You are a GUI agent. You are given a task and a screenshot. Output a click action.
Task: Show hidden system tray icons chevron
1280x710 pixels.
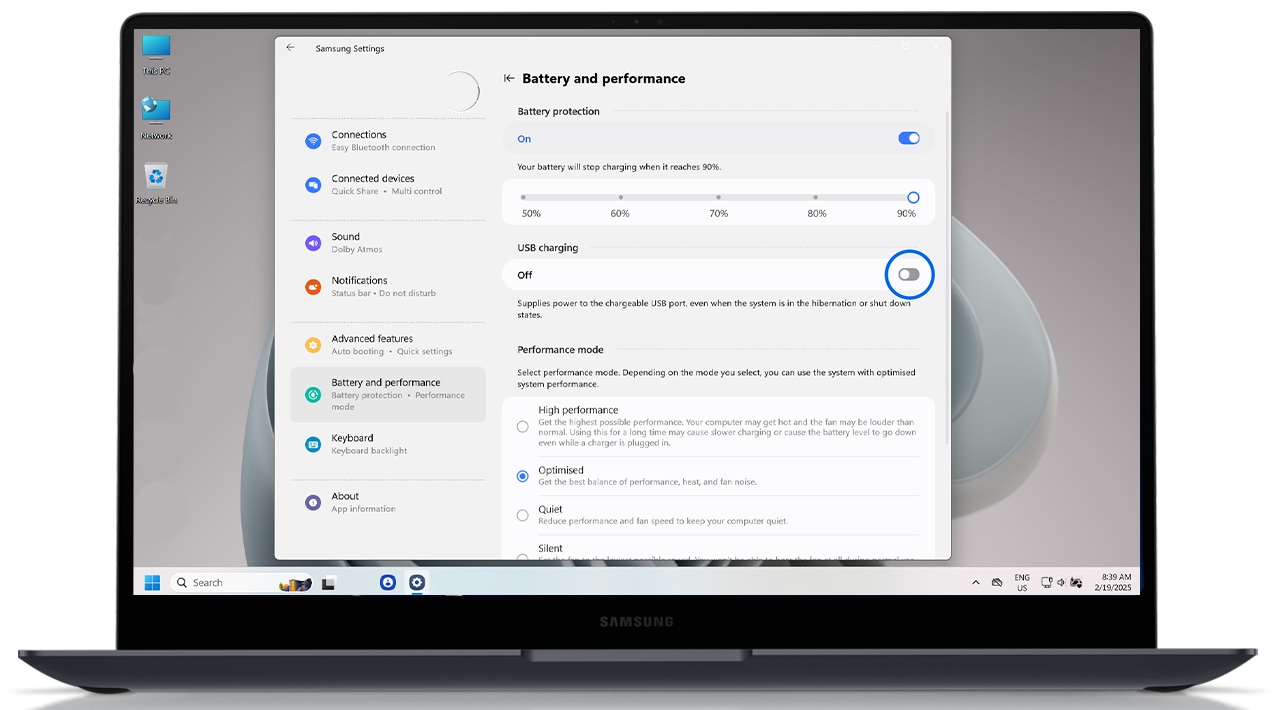tap(975, 582)
